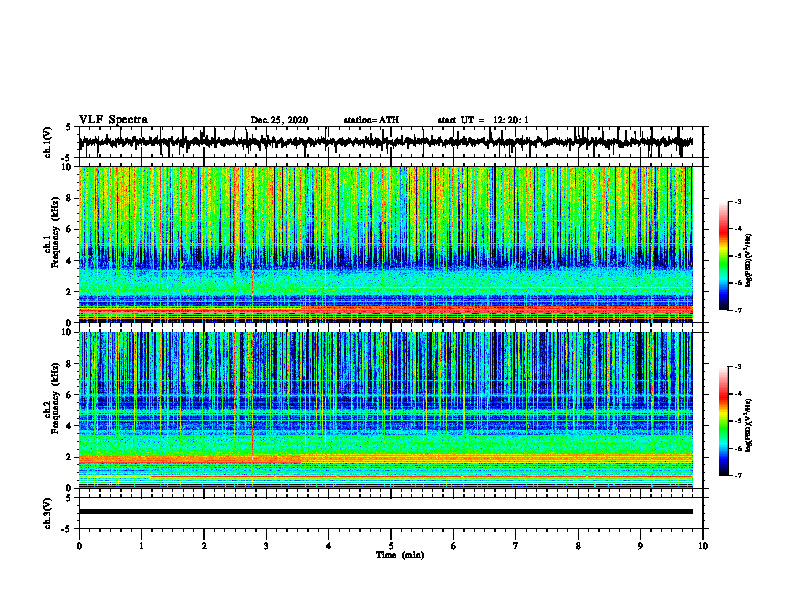Viewport: 792px width, 612px height.
Task: Click time axis tick label "8"
Action: pos(578,546)
